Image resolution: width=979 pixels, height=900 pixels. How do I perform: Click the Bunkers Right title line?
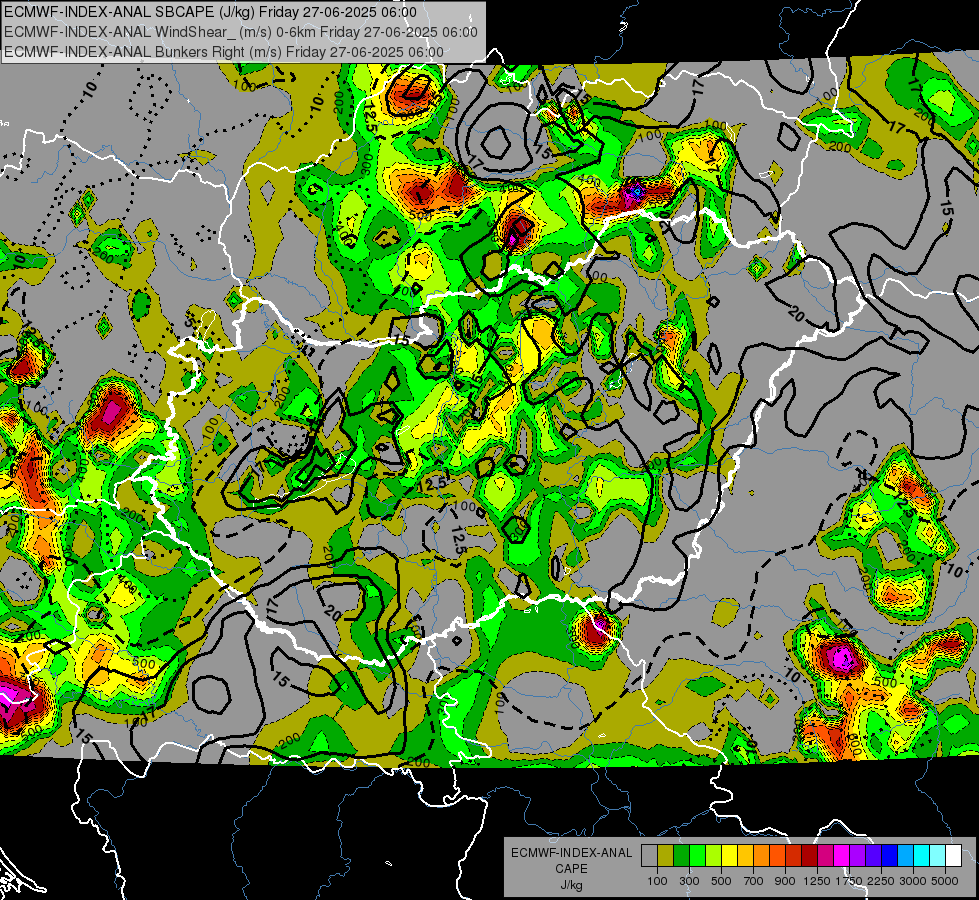click(x=224, y=52)
